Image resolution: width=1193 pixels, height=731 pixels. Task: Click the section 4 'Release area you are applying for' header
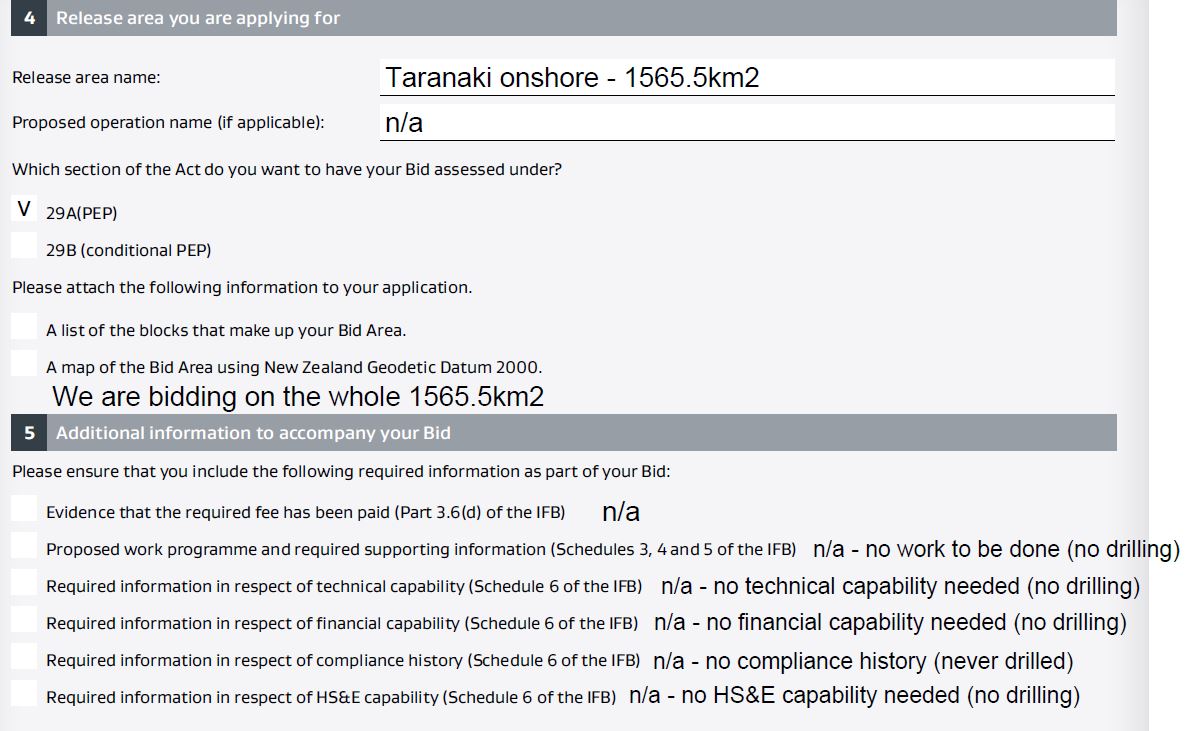pos(198,18)
